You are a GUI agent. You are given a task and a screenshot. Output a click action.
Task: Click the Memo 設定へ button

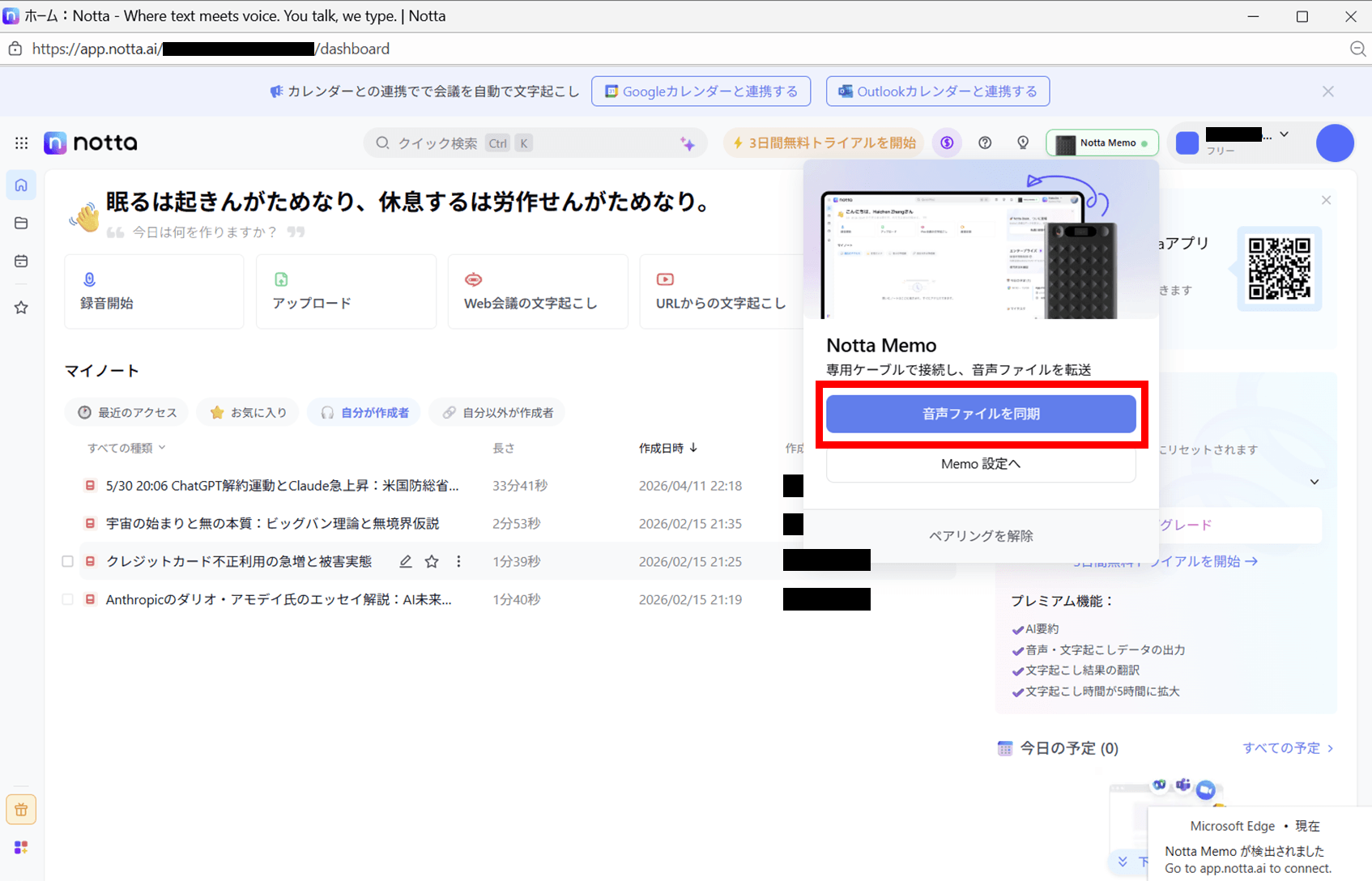[x=980, y=464]
